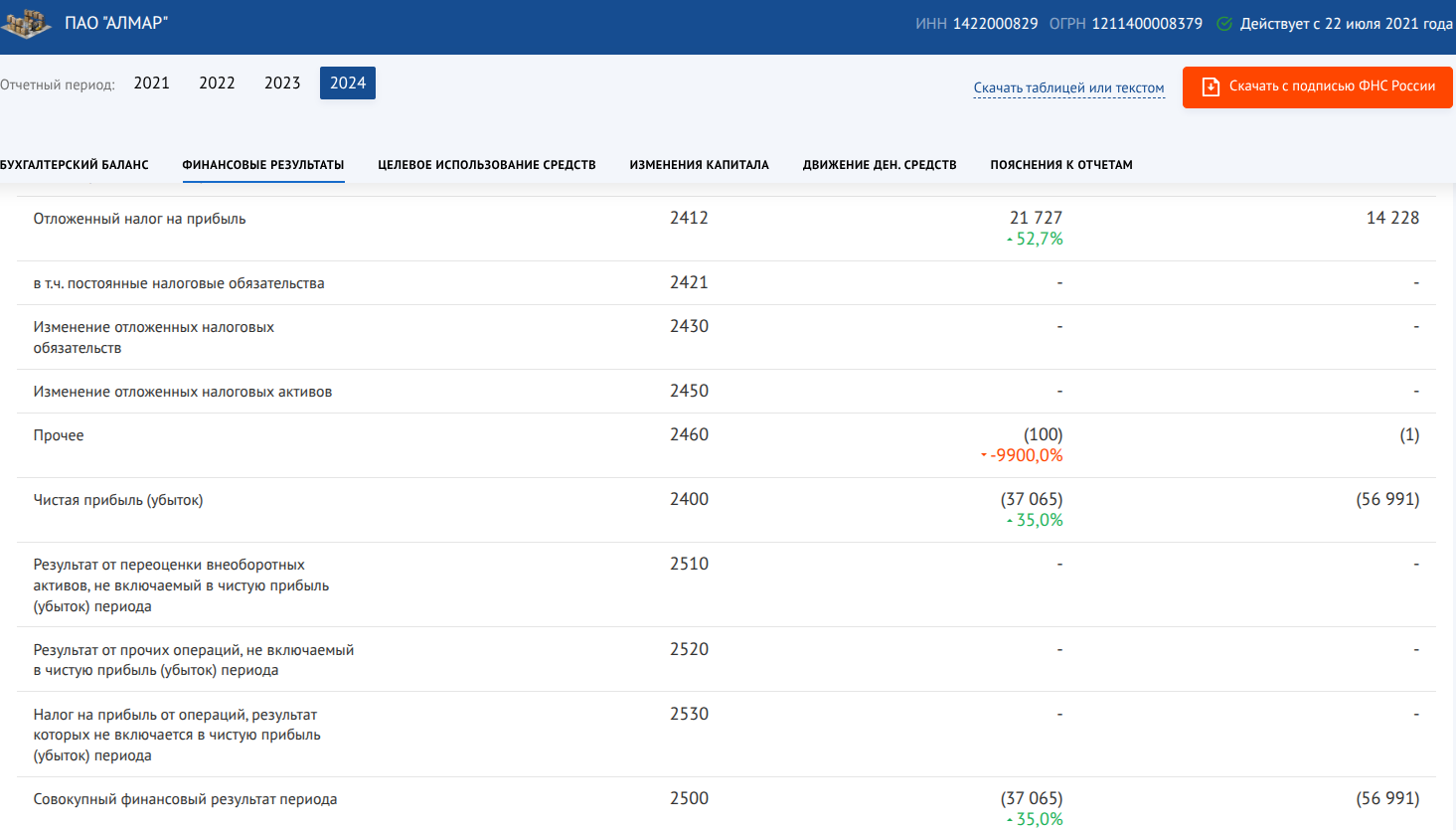The height and width of the screenshot is (830, 1456).
Task: Open the Бухгалтерский баланс tab
Action: [75, 165]
